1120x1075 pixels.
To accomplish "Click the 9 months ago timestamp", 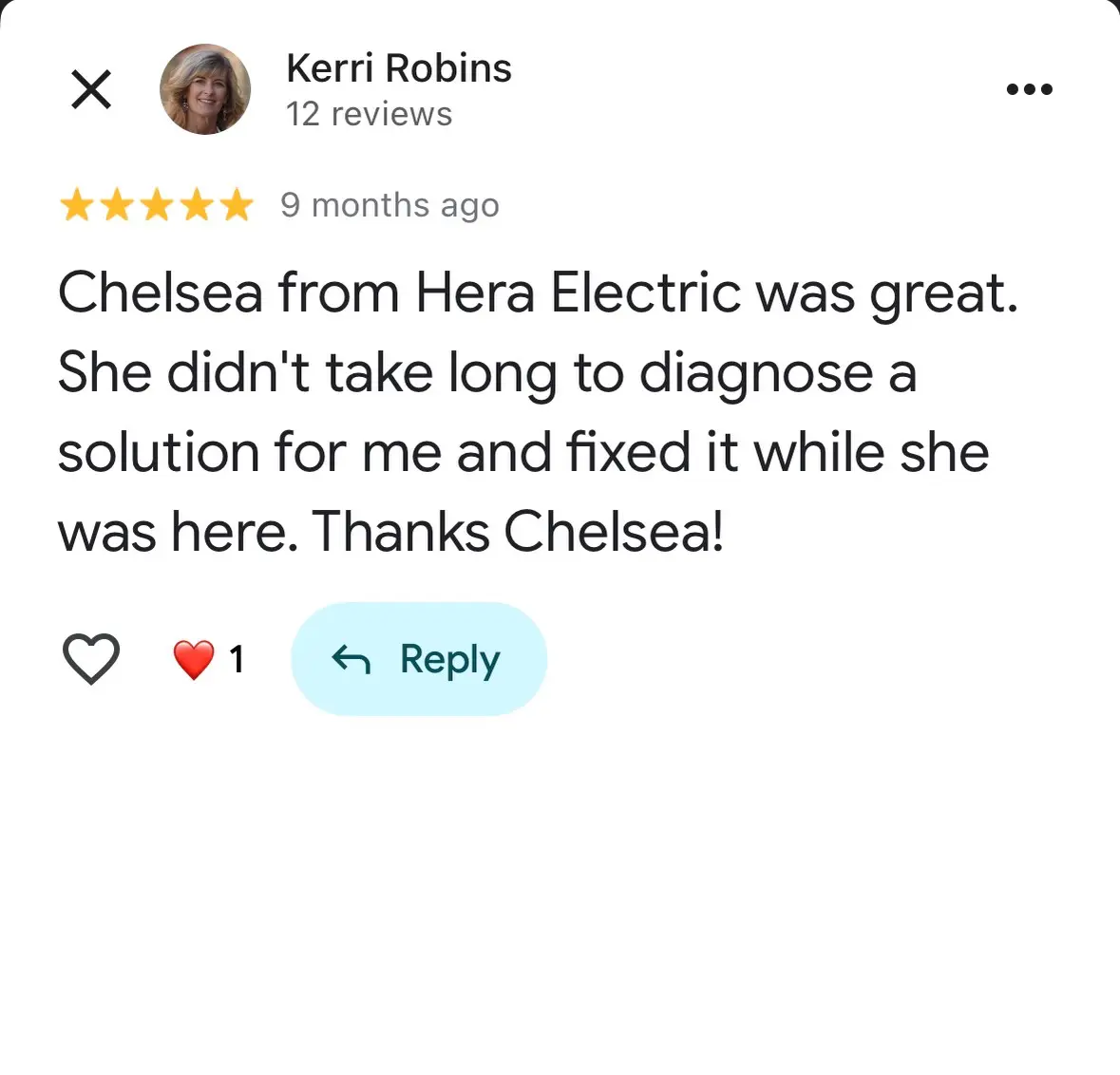I will click(x=389, y=204).
